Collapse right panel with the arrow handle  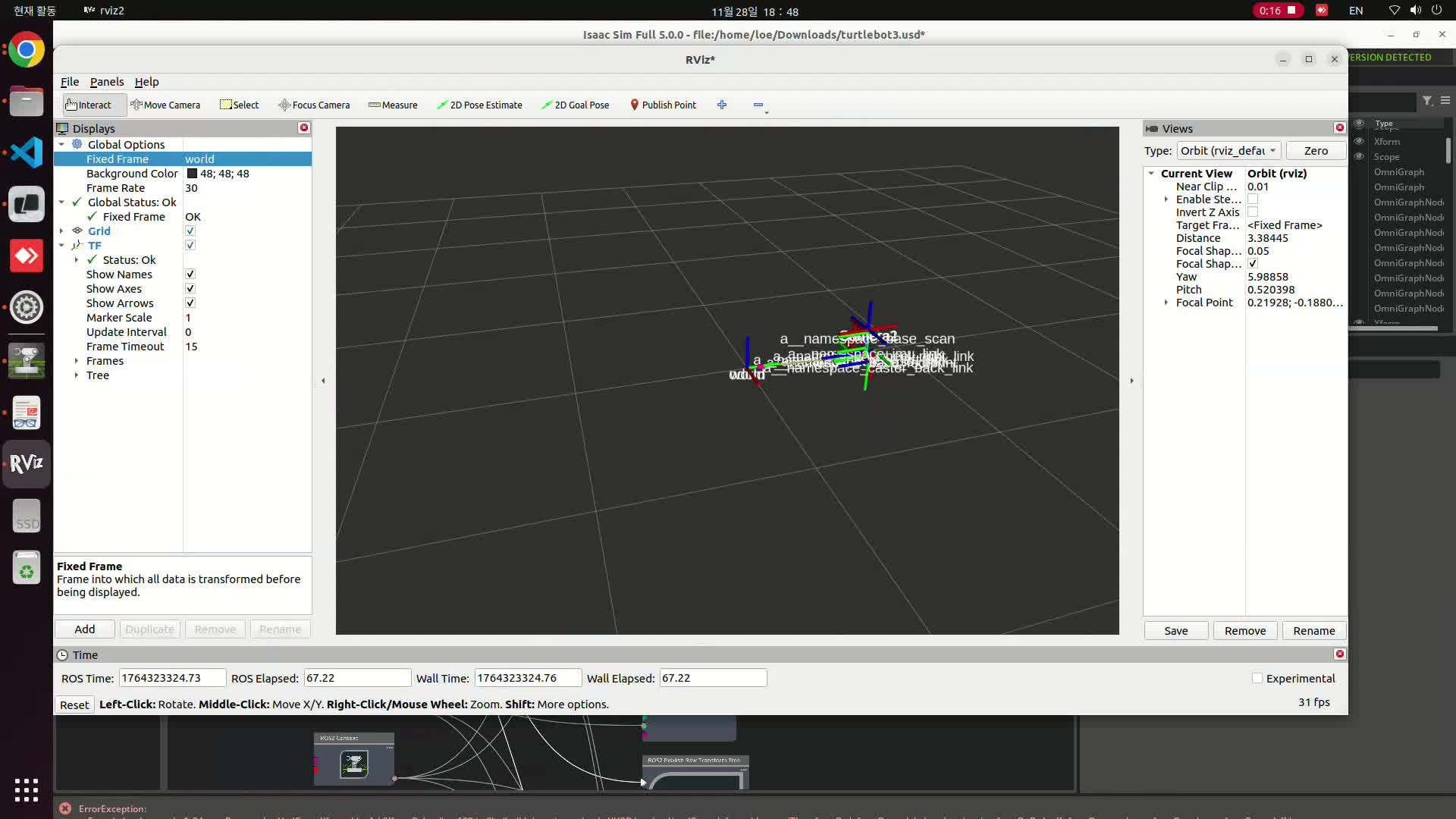(x=1131, y=381)
